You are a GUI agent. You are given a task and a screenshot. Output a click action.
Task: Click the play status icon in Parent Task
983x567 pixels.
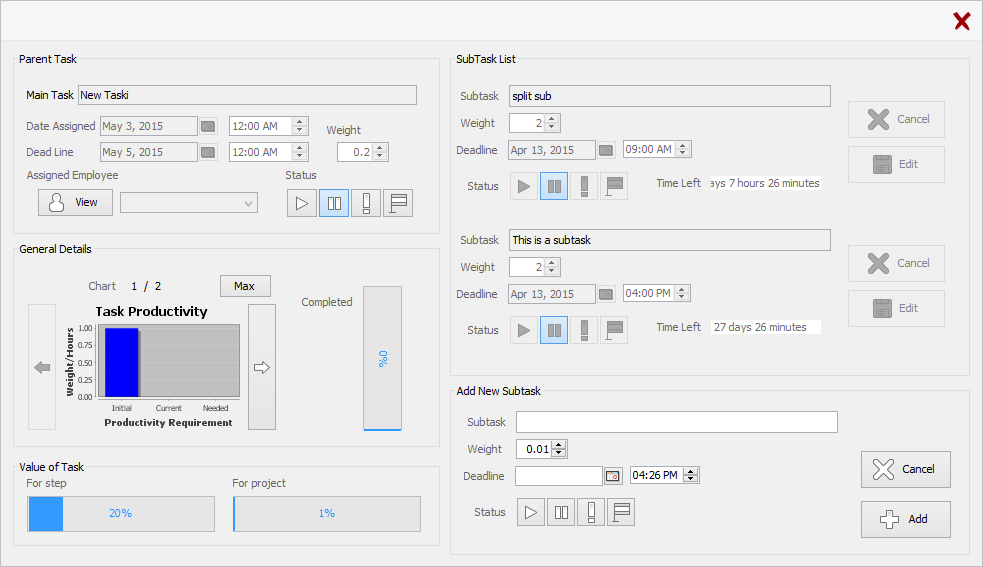[302, 203]
